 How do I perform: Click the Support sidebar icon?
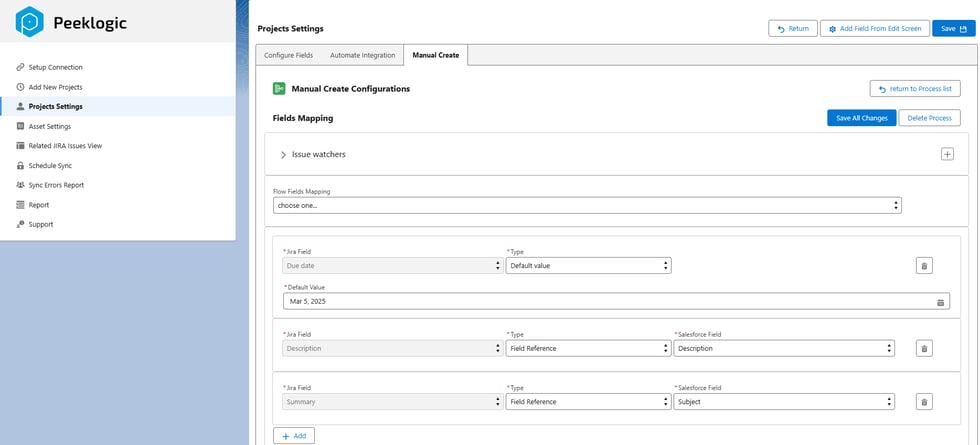(x=20, y=224)
